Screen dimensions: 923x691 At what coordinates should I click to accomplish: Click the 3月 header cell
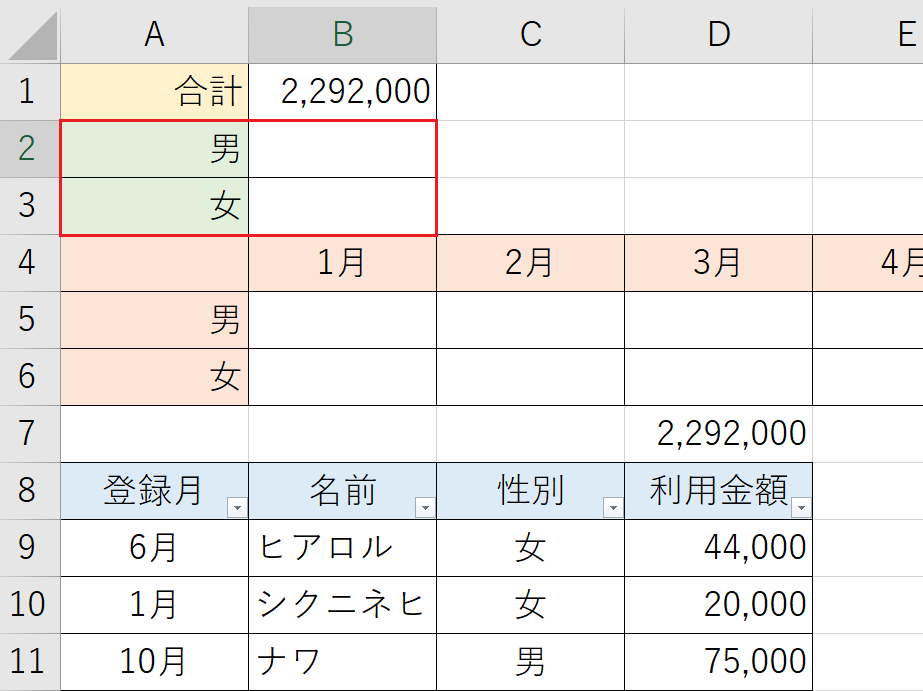[x=718, y=263]
